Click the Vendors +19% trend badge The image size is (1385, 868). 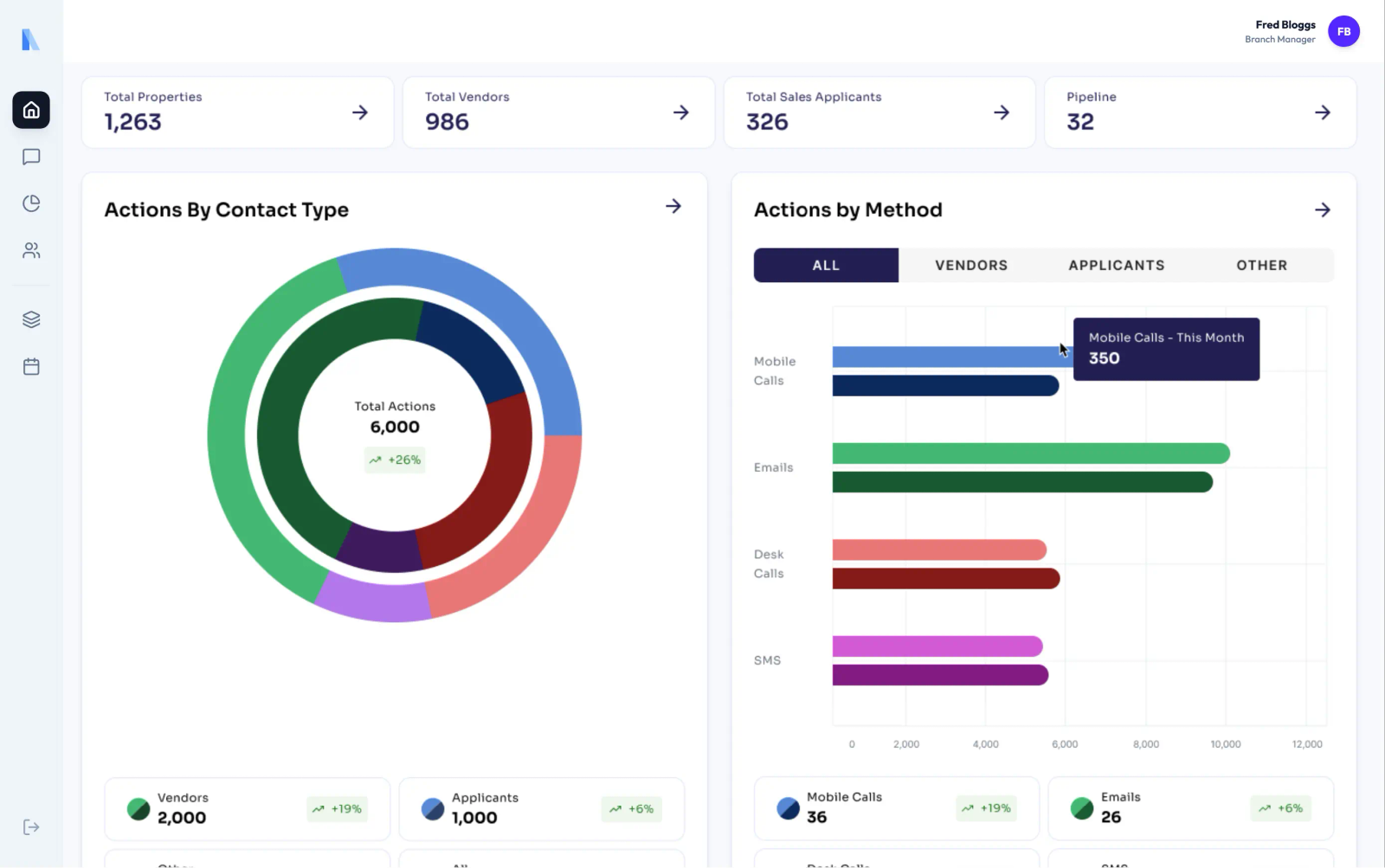tap(338, 809)
